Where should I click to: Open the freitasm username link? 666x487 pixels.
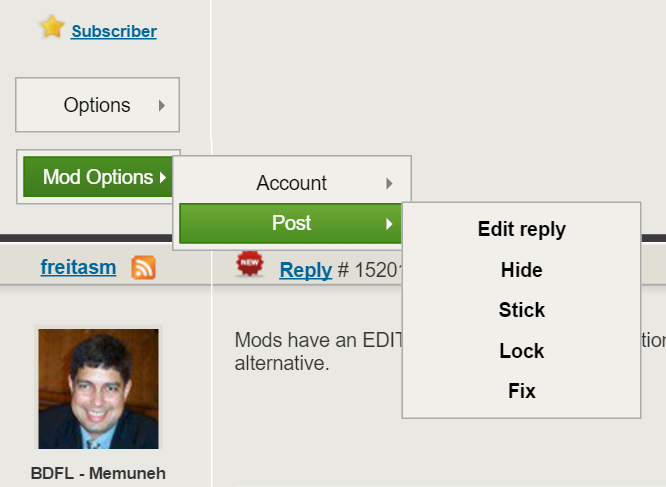(x=78, y=267)
